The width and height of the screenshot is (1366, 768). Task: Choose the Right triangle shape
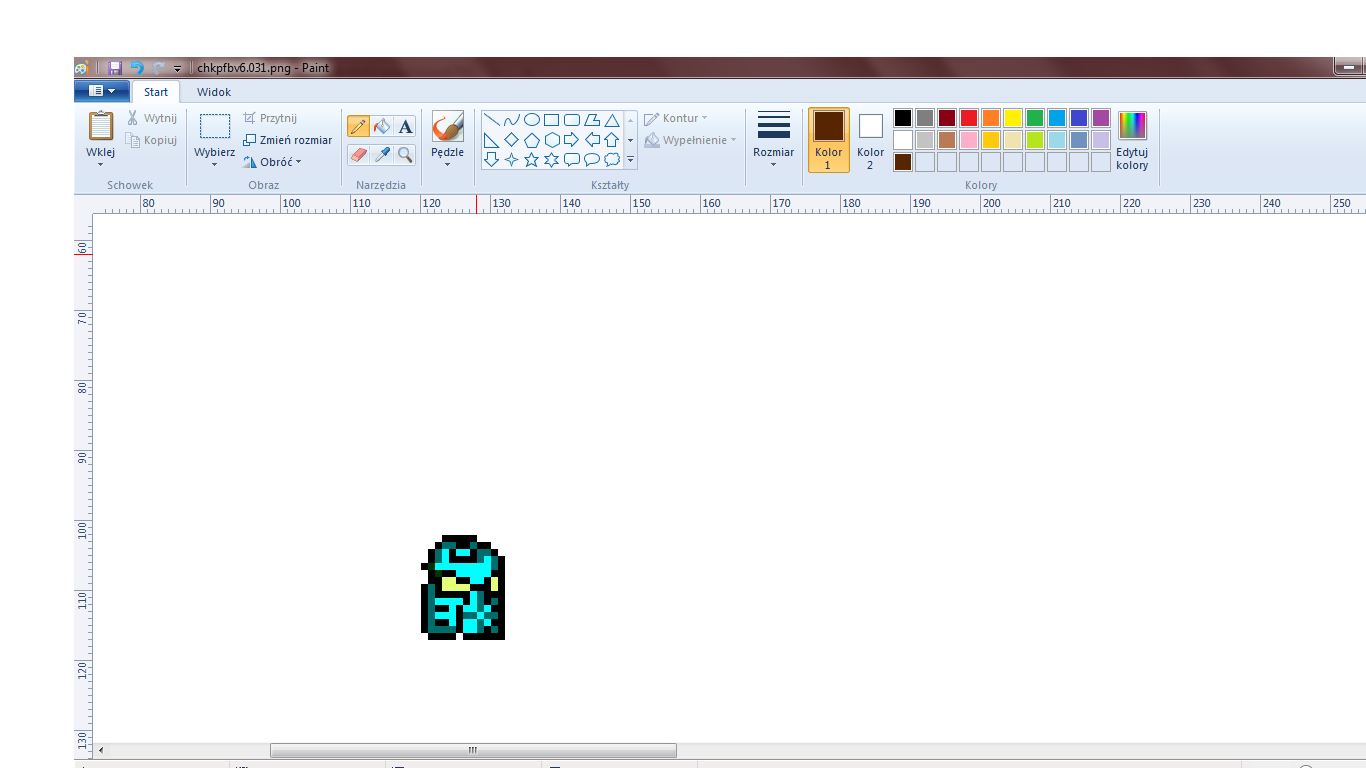(492, 140)
